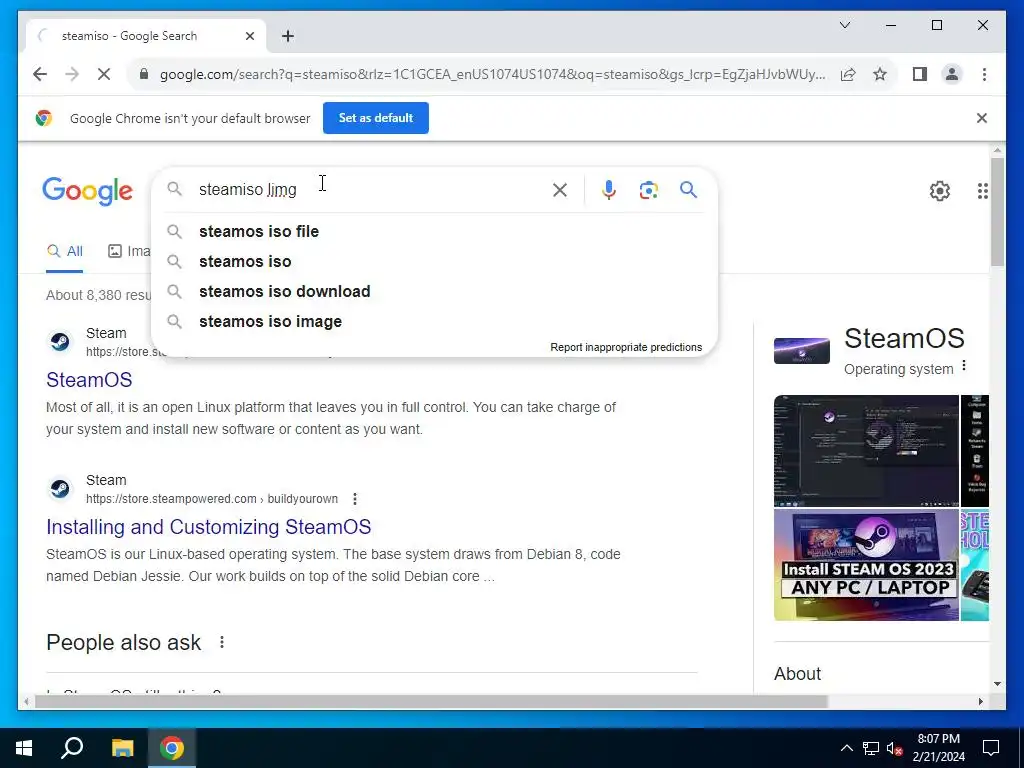This screenshot has height=768, width=1024.
Task: Open the Windows notification center
Action: [x=991, y=748]
